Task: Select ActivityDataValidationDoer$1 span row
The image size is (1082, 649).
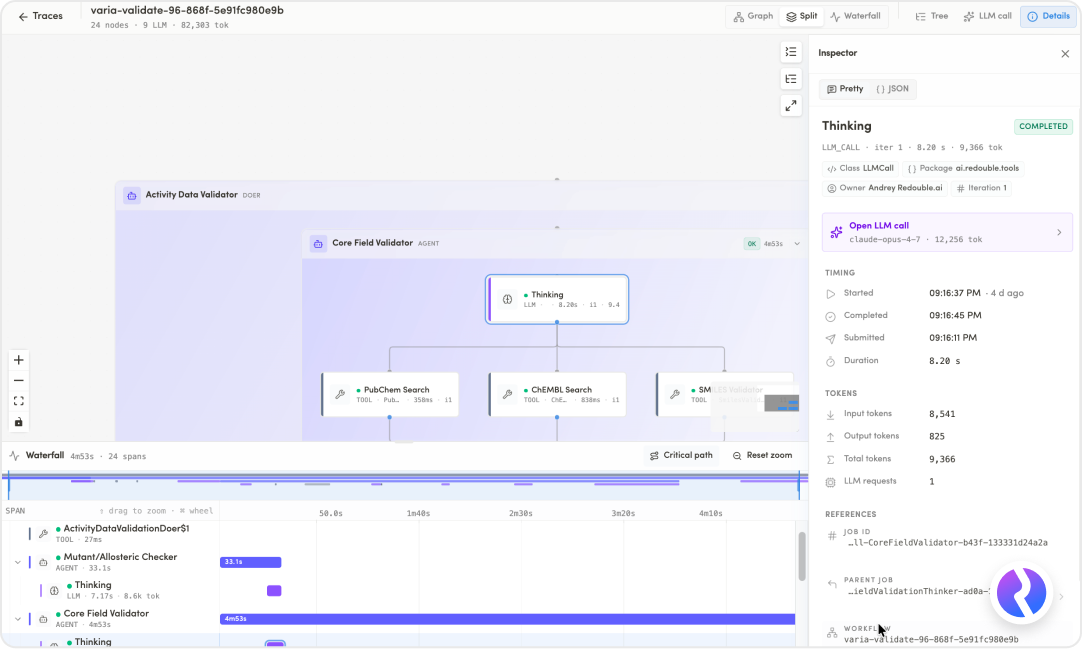Action: (110, 533)
